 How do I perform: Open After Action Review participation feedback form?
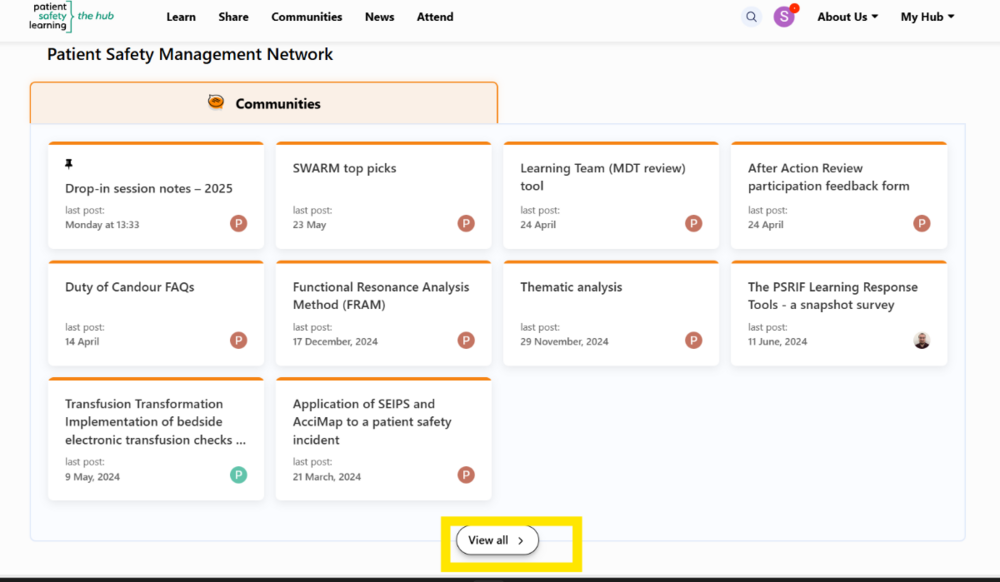point(828,177)
